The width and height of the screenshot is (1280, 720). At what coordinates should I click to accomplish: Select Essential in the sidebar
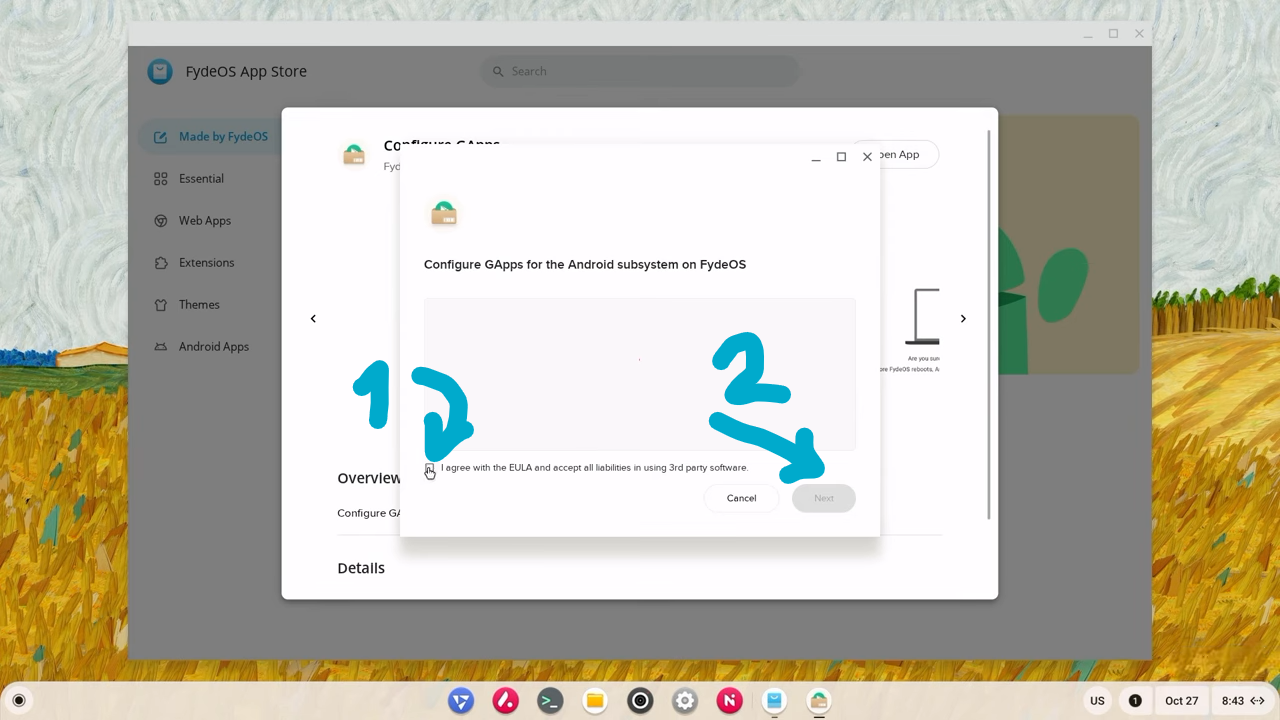coord(201,179)
